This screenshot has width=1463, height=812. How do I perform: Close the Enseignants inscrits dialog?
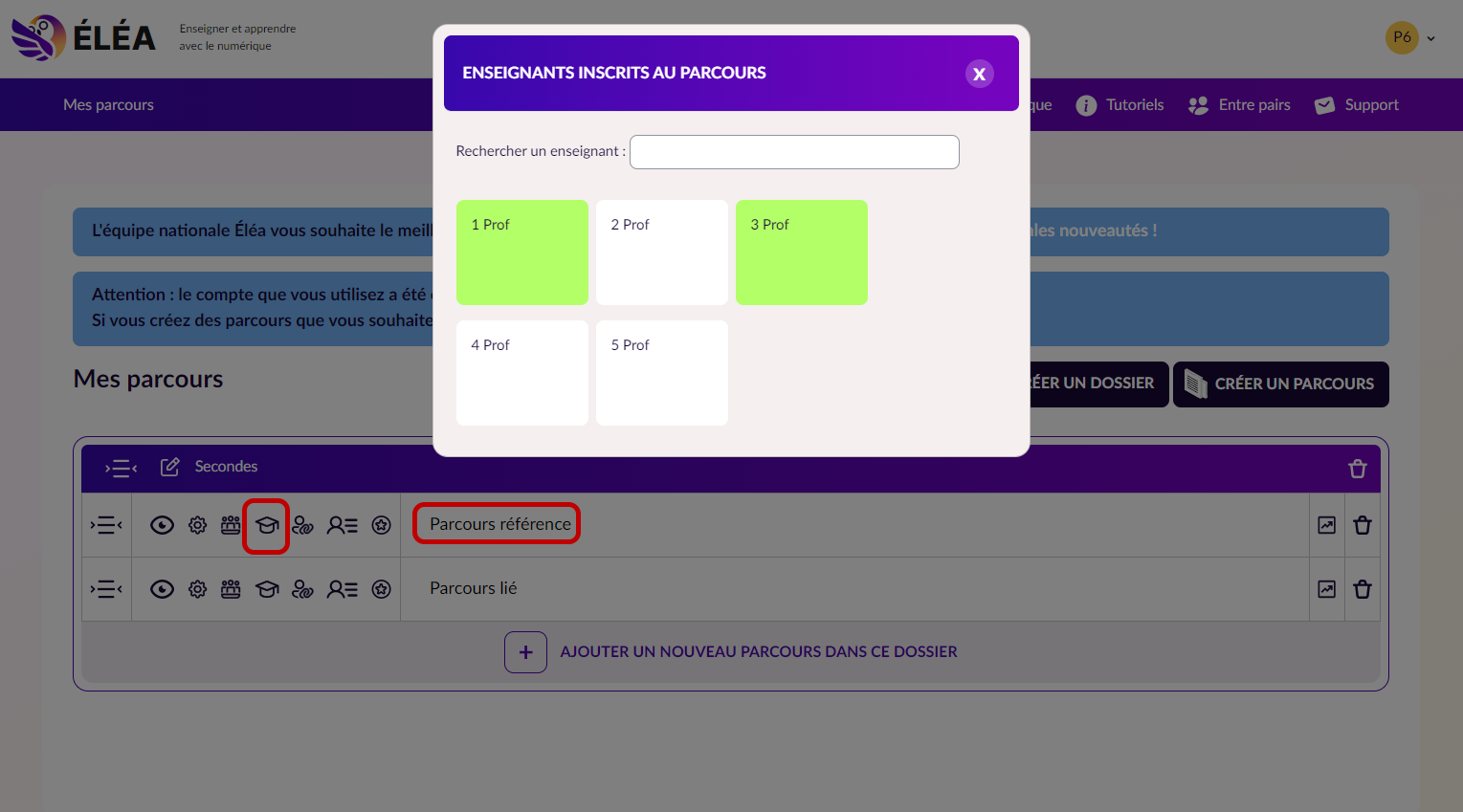pos(979,74)
